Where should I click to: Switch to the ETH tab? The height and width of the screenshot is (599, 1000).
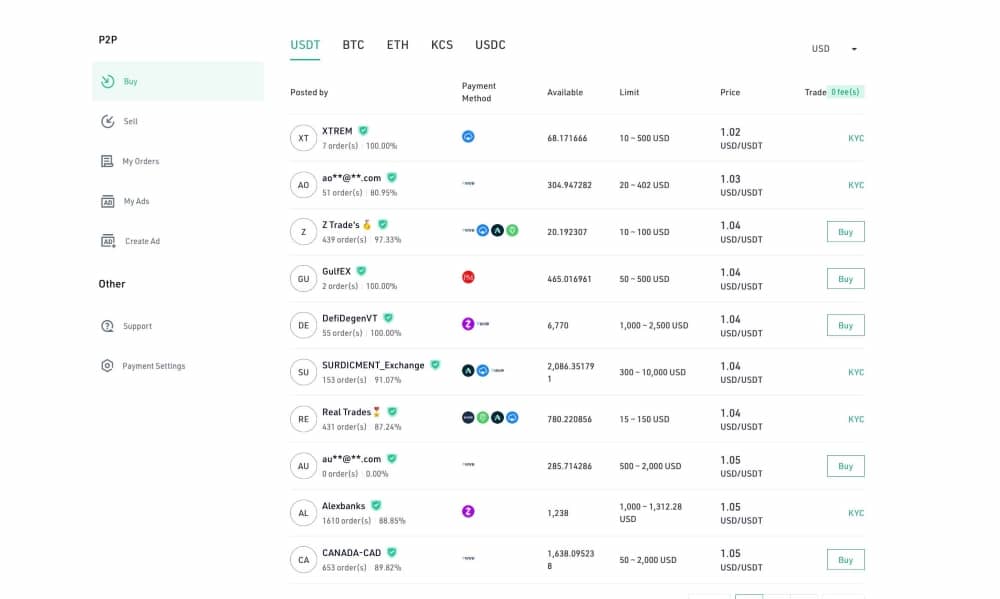[x=397, y=45]
